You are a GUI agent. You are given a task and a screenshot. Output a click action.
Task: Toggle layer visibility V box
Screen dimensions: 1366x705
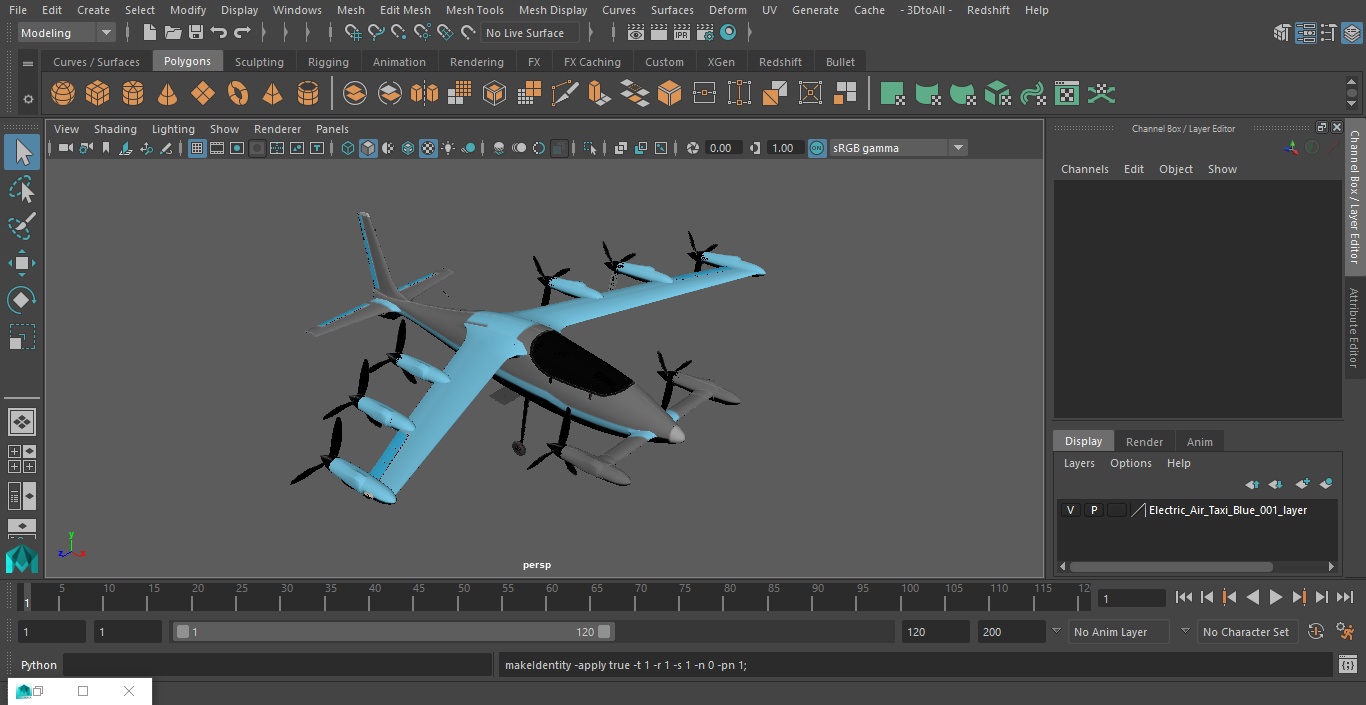point(1071,510)
